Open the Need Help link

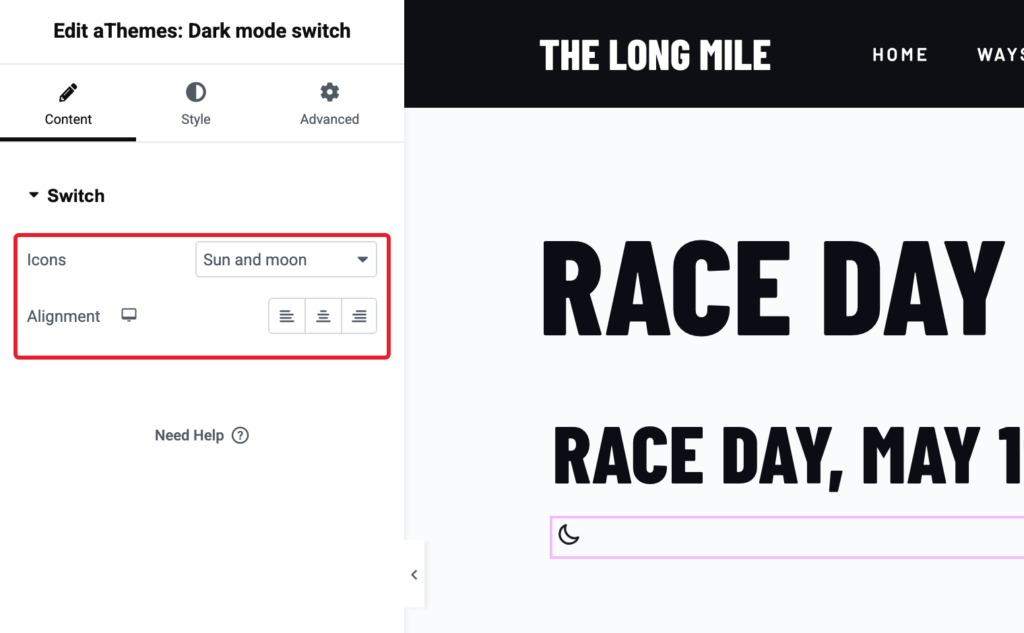(x=189, y=435)
